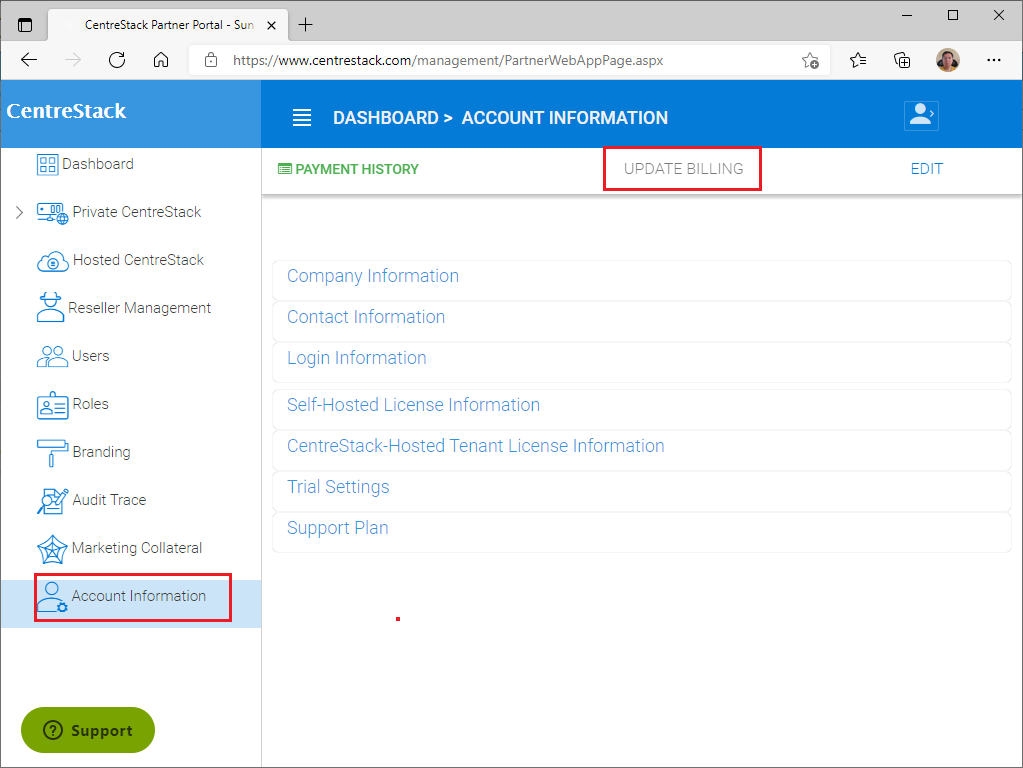The width and height of the screenshot is (1023, 768).
Task: Click the Users group icon
Action: click(x=52, y=356)
